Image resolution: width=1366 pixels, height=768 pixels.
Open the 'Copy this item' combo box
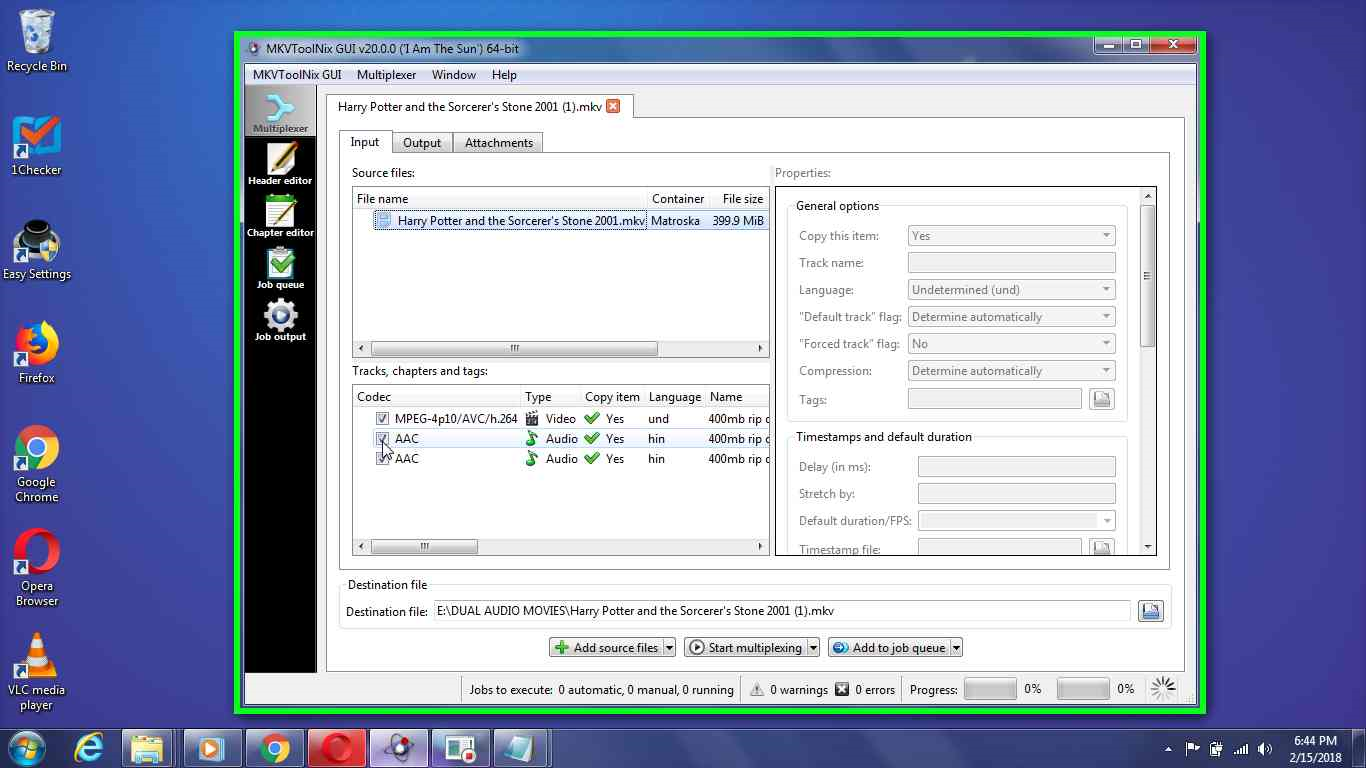1011,236
